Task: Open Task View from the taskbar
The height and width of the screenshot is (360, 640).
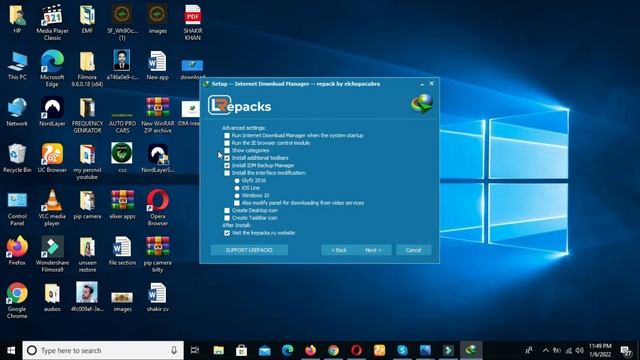Action: (x=195, y=350)
